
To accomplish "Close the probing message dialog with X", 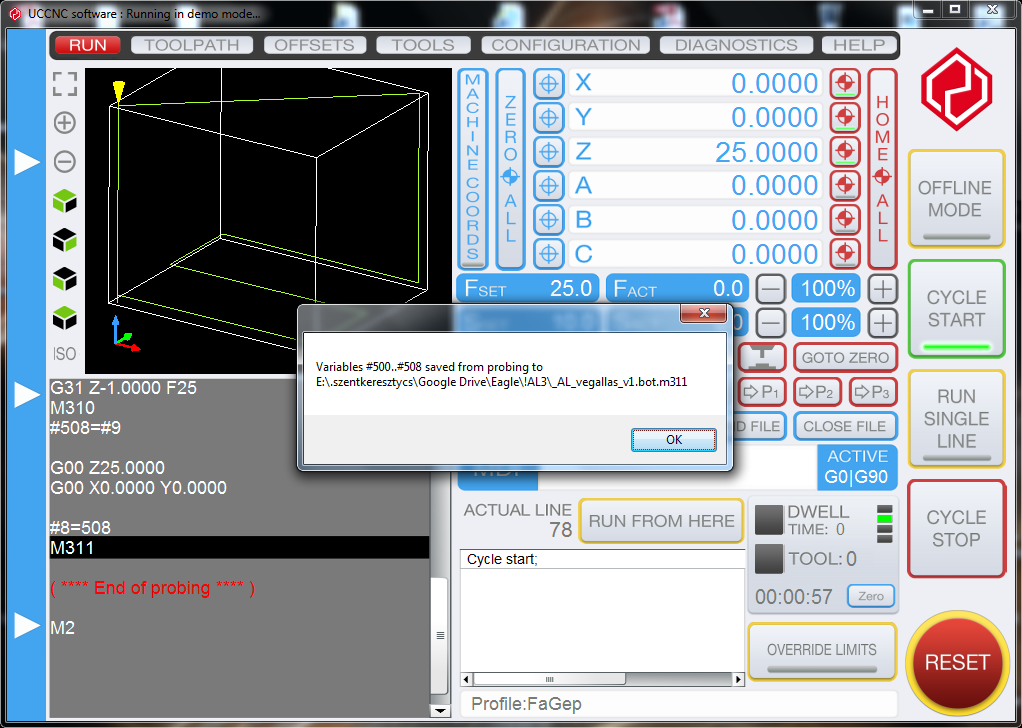I will coord(703,313).
